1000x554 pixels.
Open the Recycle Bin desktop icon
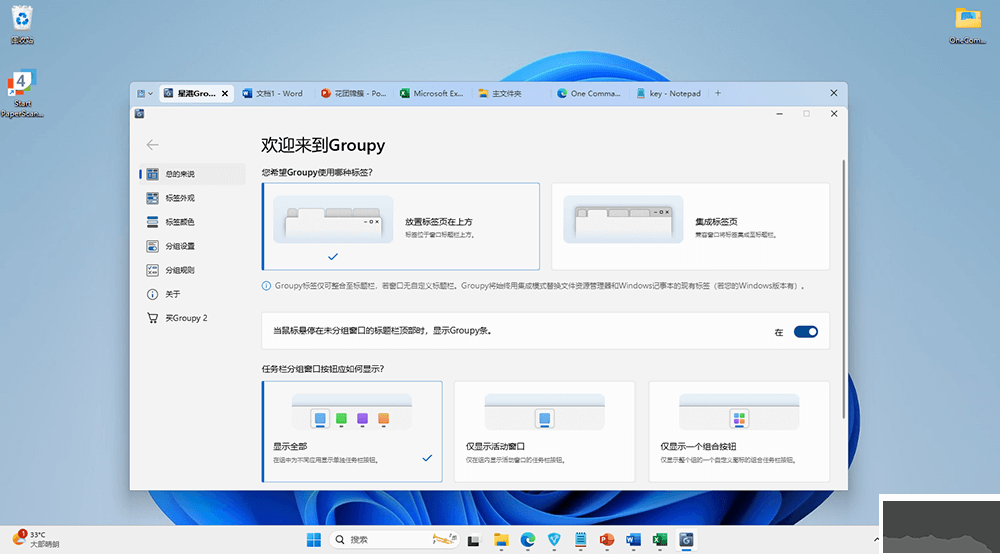tap(22, 26)
